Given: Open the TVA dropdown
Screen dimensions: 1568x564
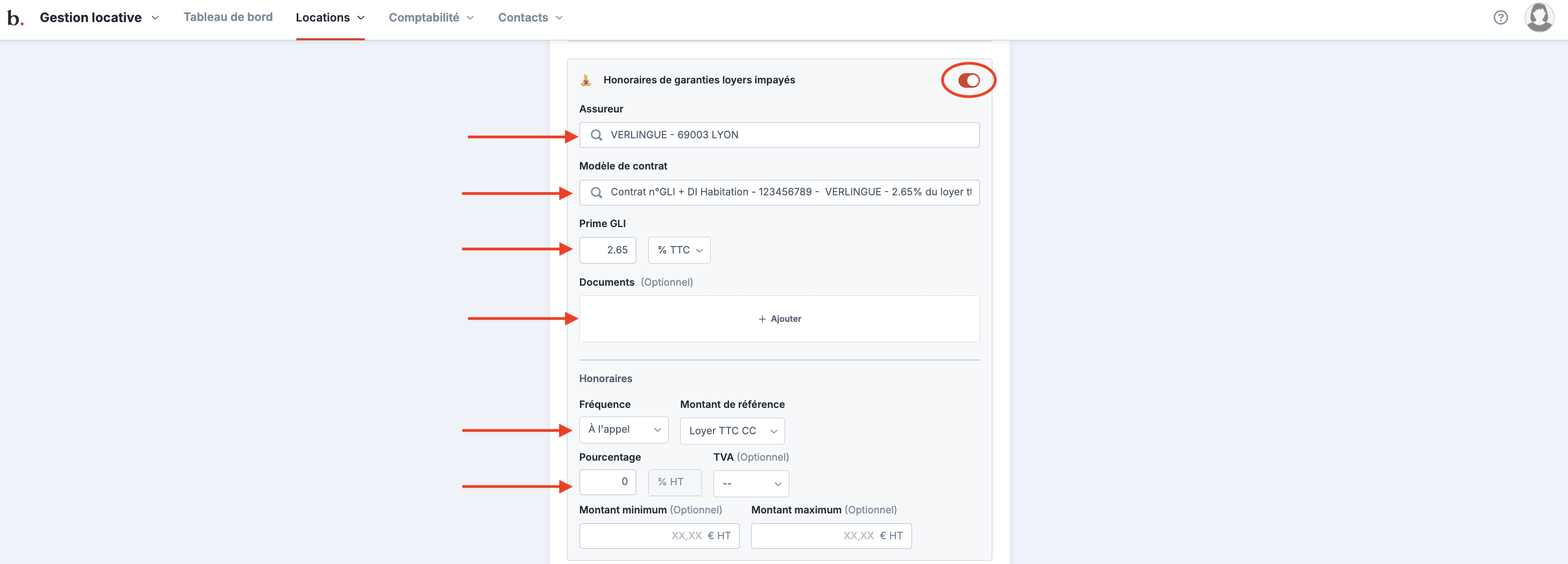Looking at the screenshot, I should [751, 484].
